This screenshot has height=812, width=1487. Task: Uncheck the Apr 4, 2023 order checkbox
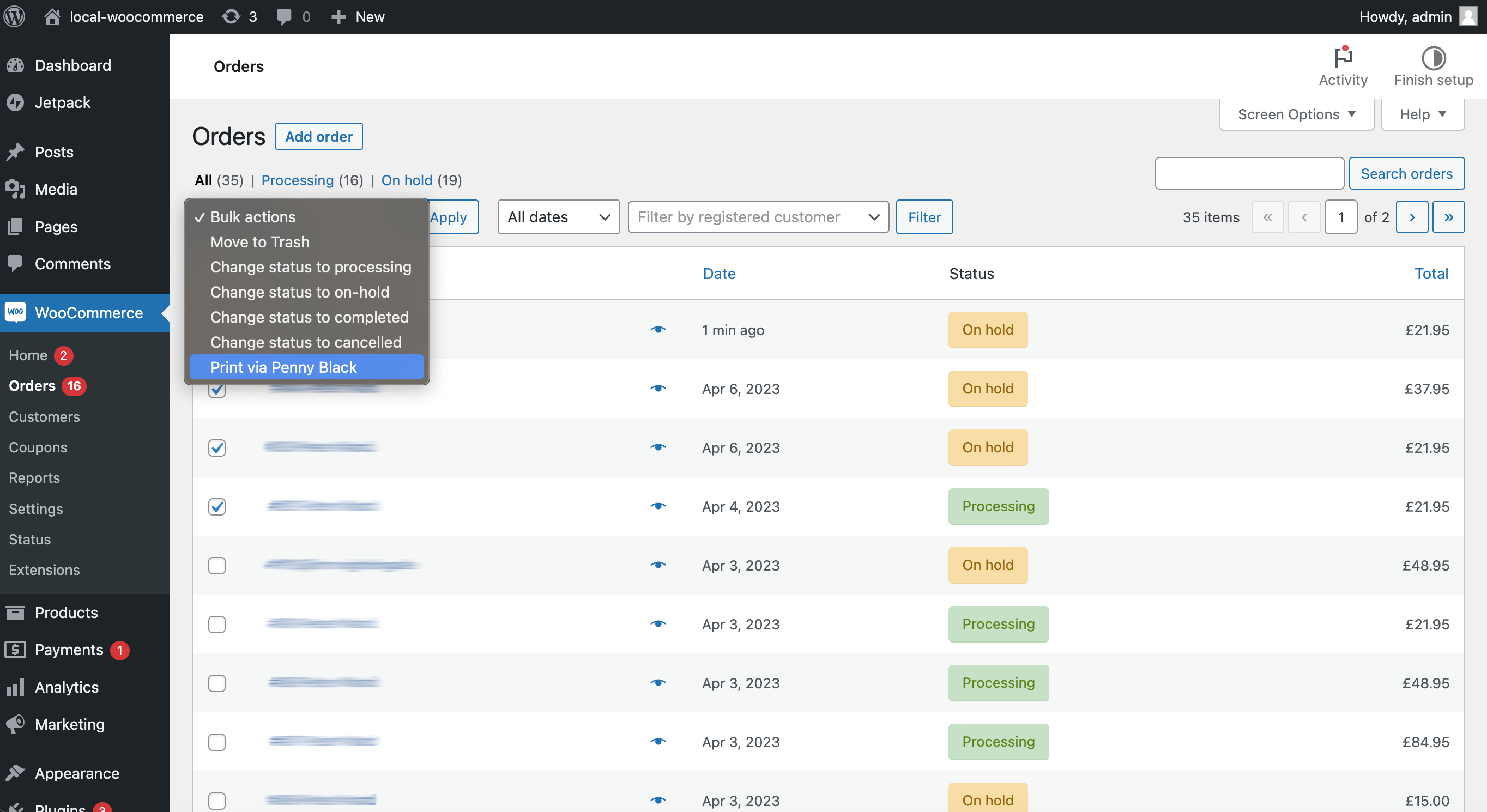point(217,507)
